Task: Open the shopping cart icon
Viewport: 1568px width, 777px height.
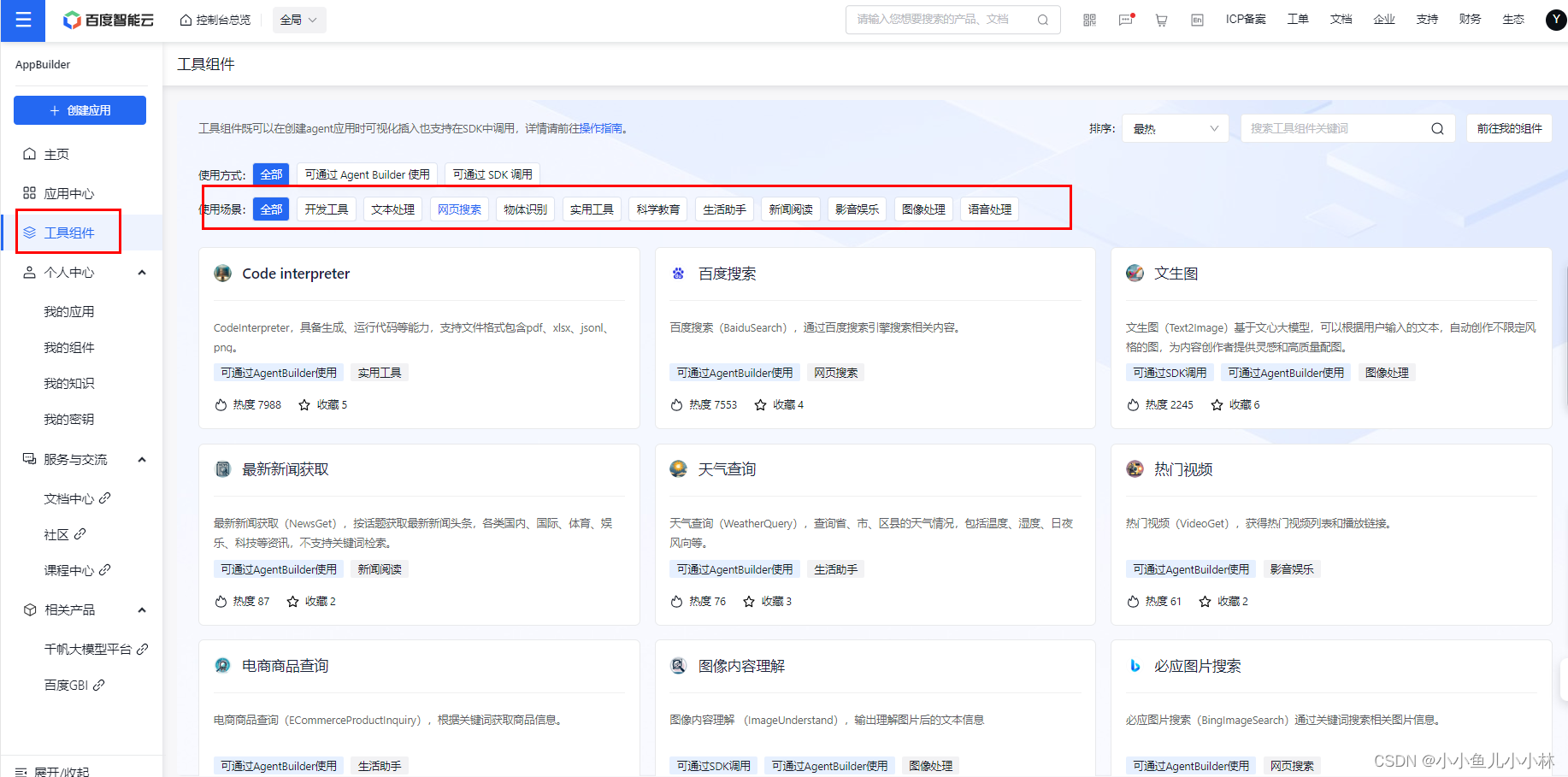Action: (x=1161, y=20)
